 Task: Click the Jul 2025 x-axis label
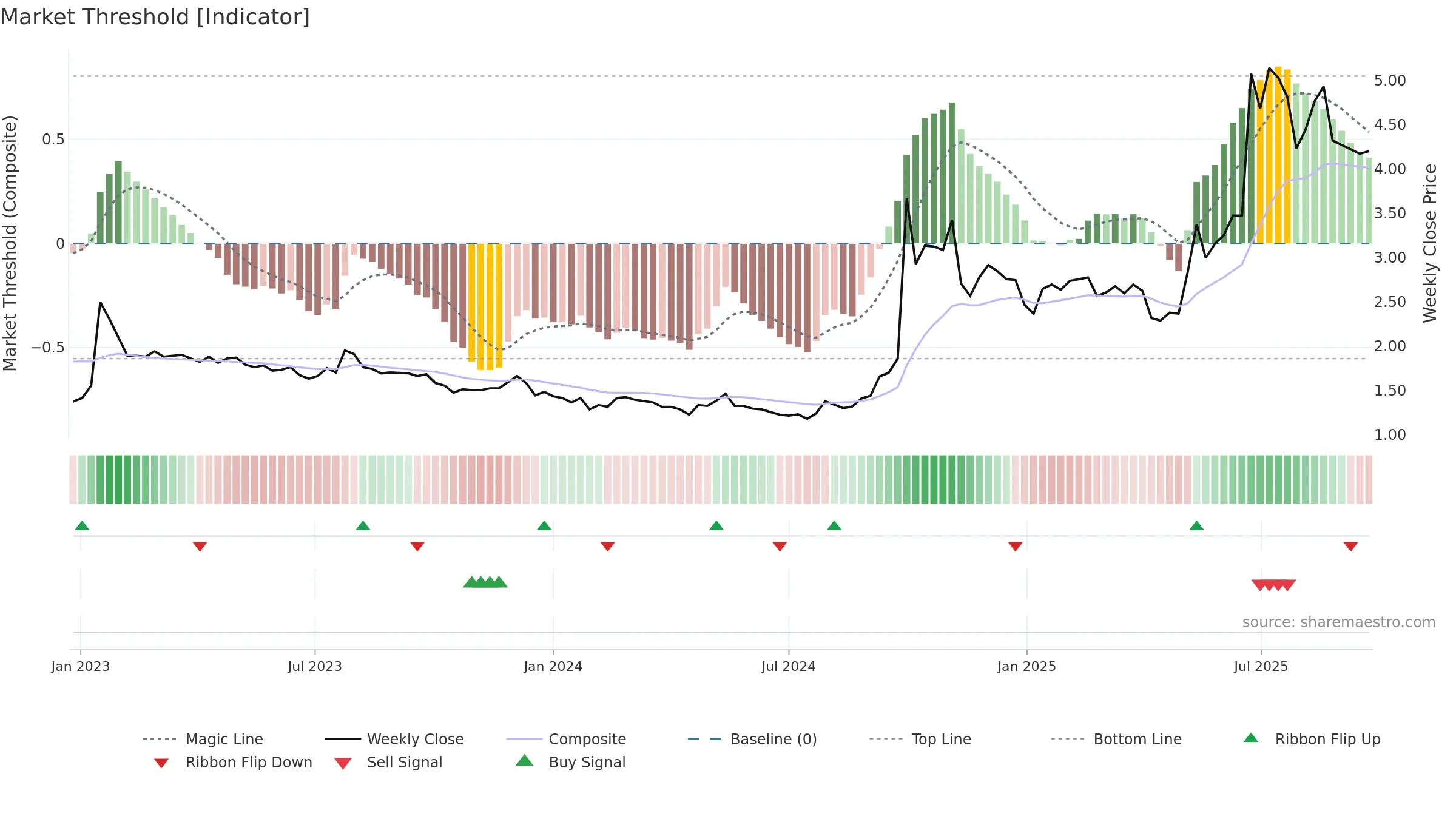[x=1261, y=666]
